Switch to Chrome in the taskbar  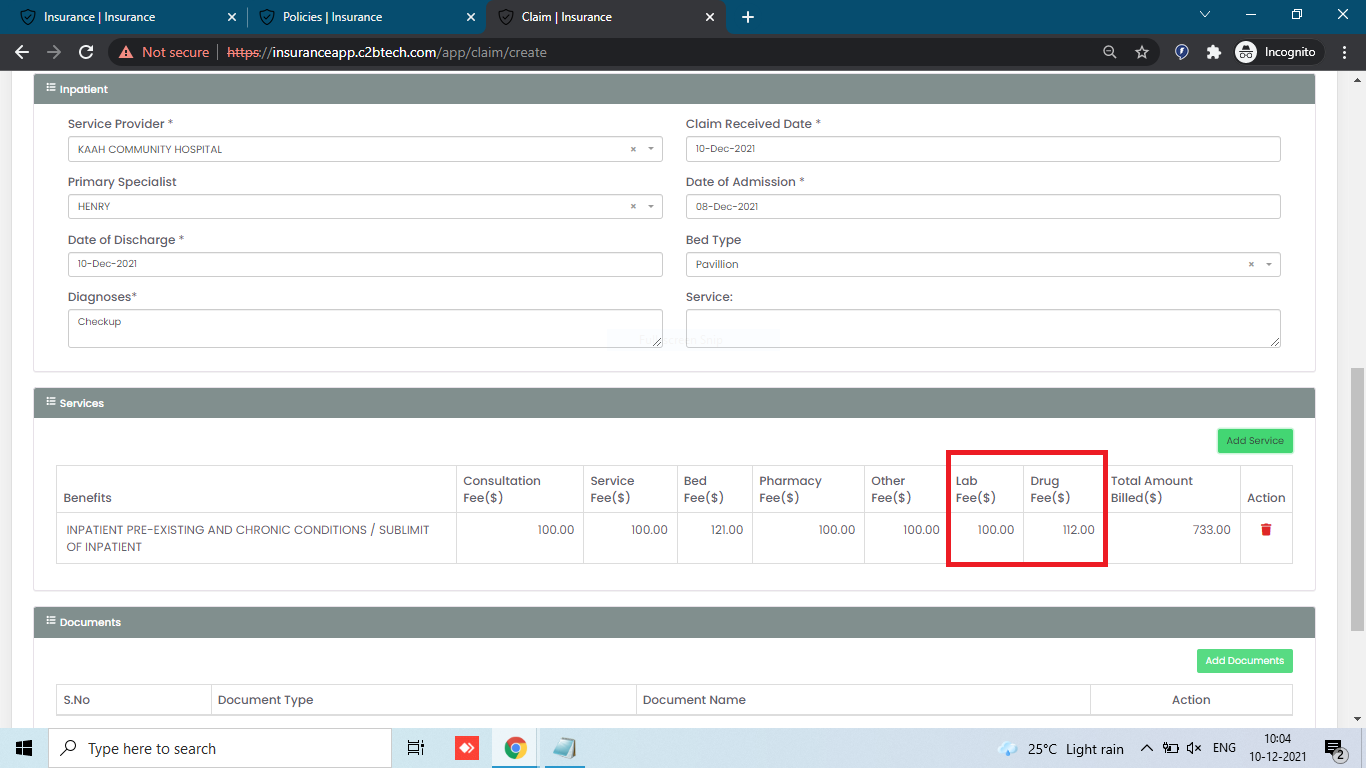(516, 748)
